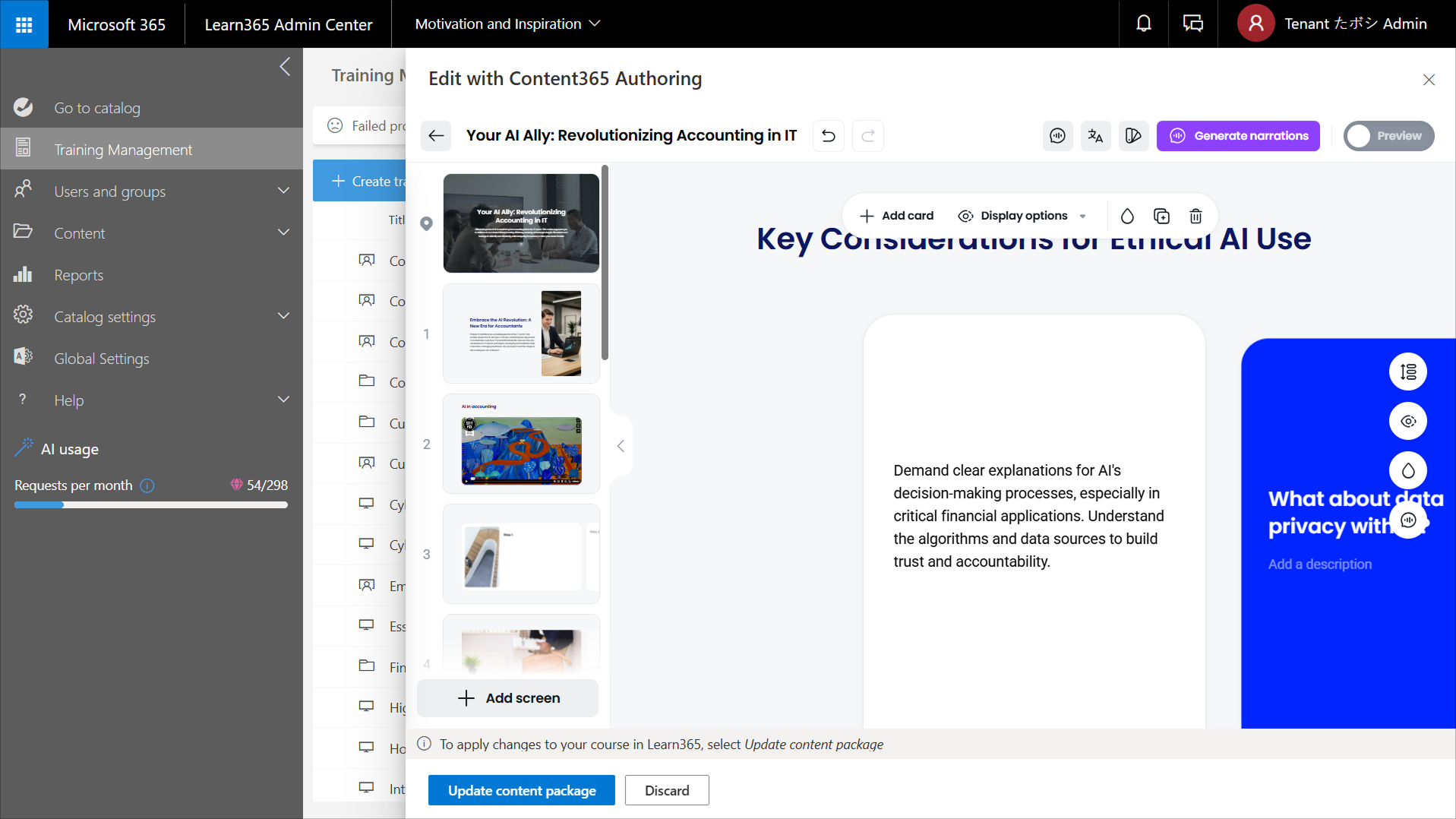Click the undo arrow icon

[828, 136]
